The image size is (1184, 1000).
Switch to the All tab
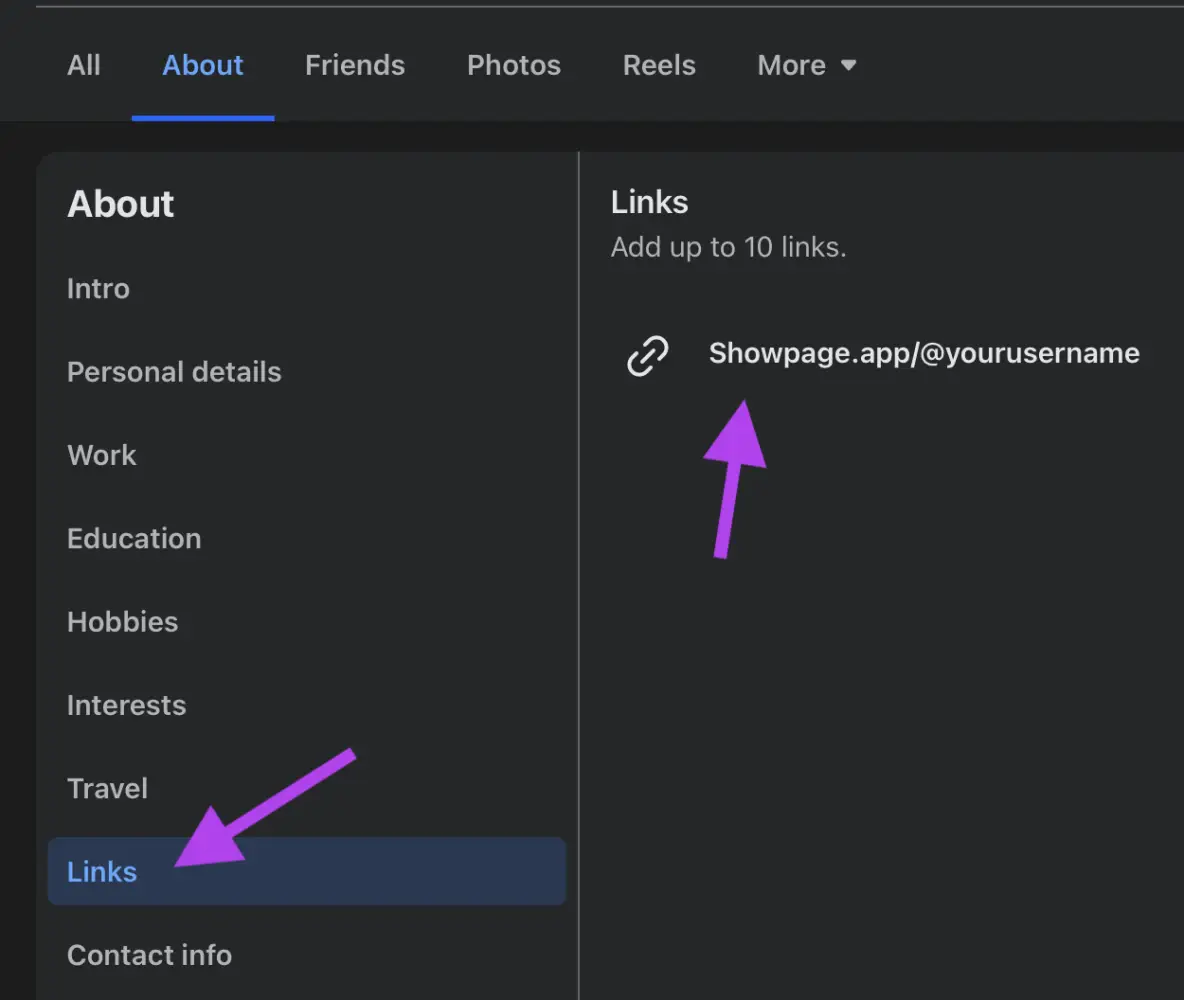tap(84, 66)
